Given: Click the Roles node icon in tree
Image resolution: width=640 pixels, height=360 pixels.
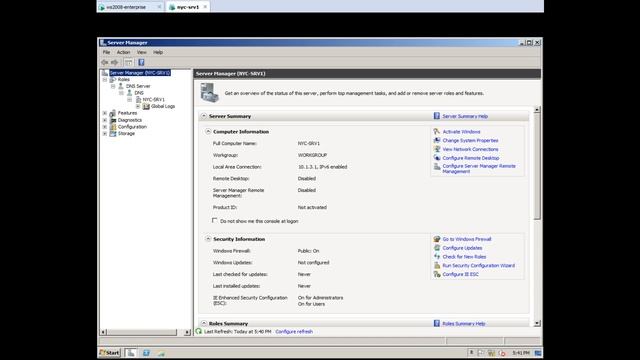Looking at the screenshot, I should coord(113,80).
